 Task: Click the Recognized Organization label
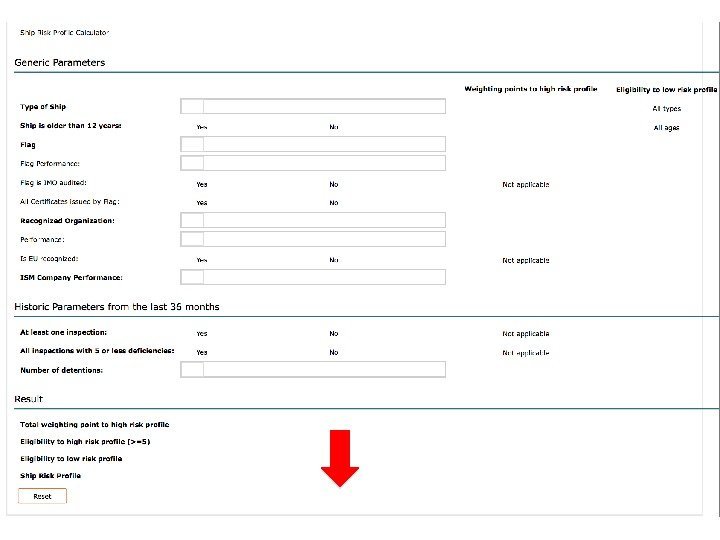tap(68, 220)
